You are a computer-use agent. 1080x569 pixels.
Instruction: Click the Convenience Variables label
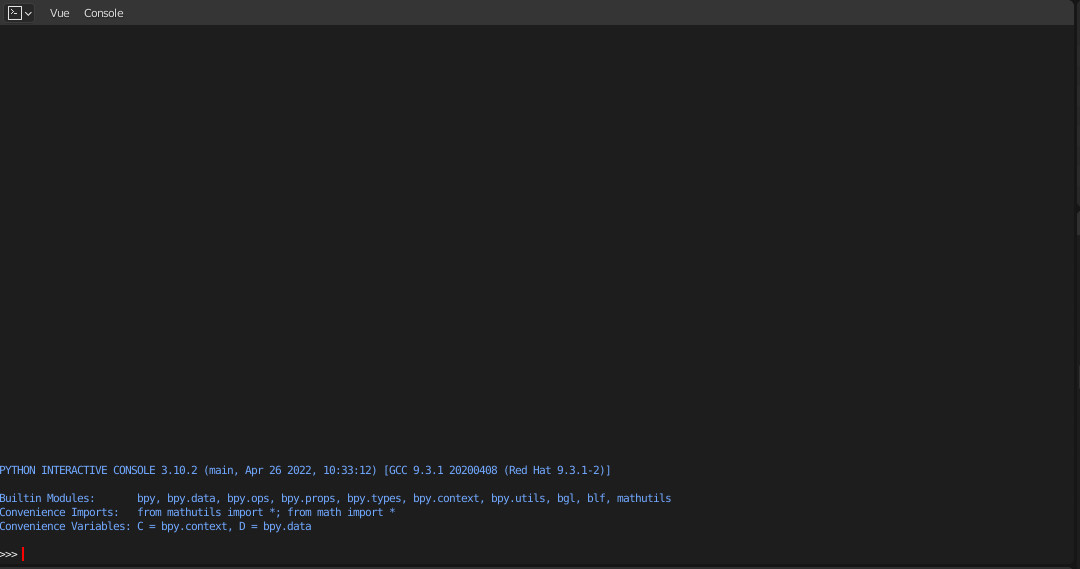(x=65, y=526)
